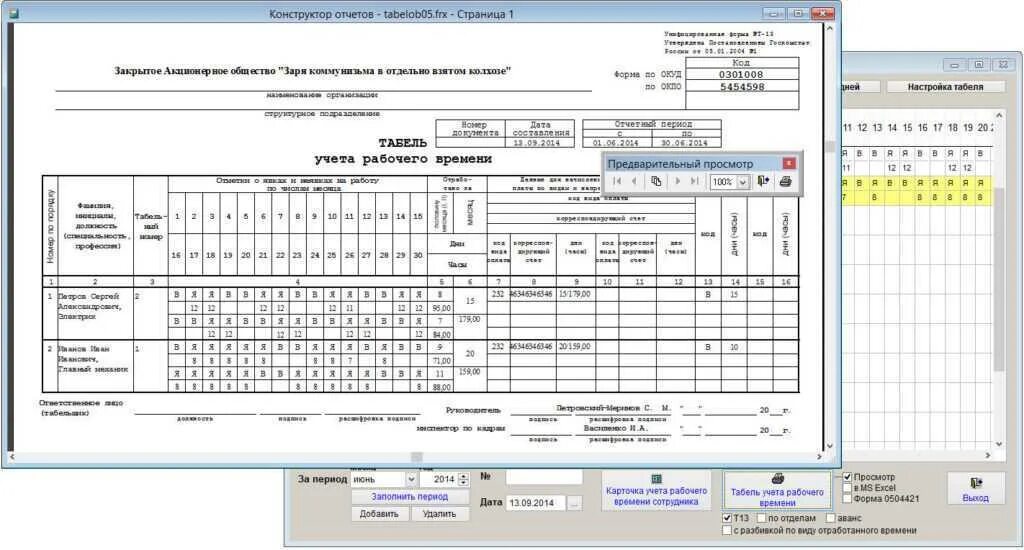Maximize the Конструктор отчетов window
This screenshot has height=550, width=1024.
pos(798,14)
